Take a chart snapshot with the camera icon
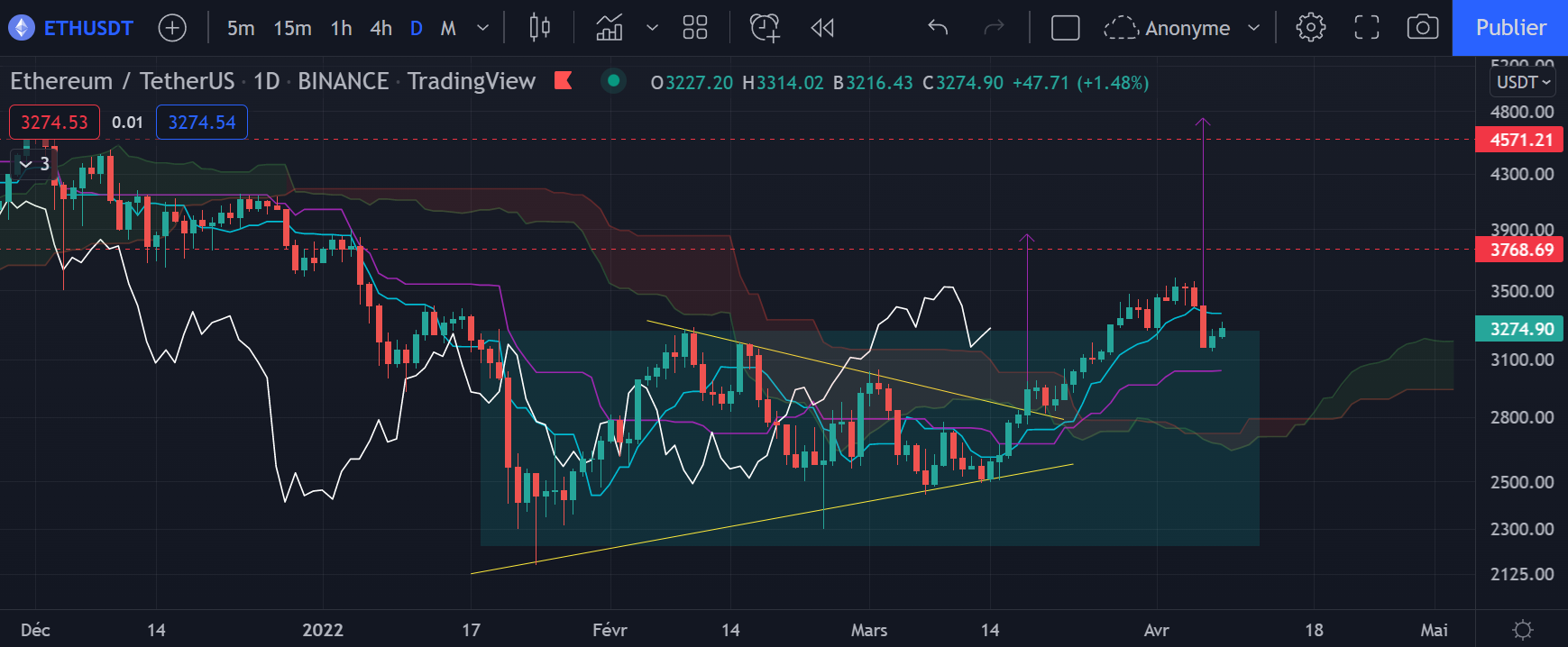This screenshot has height=647, width=1568. click(x=1422, y=28)
